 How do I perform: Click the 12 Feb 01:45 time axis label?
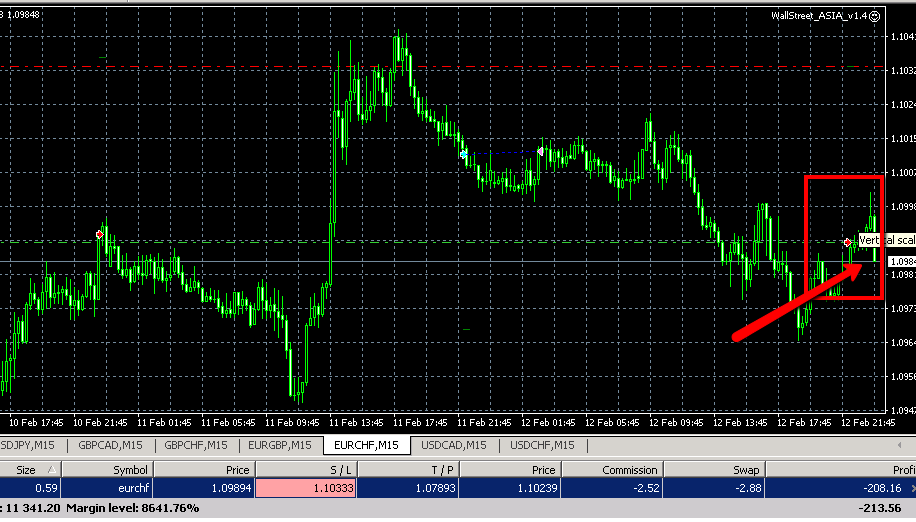(548, 423)
